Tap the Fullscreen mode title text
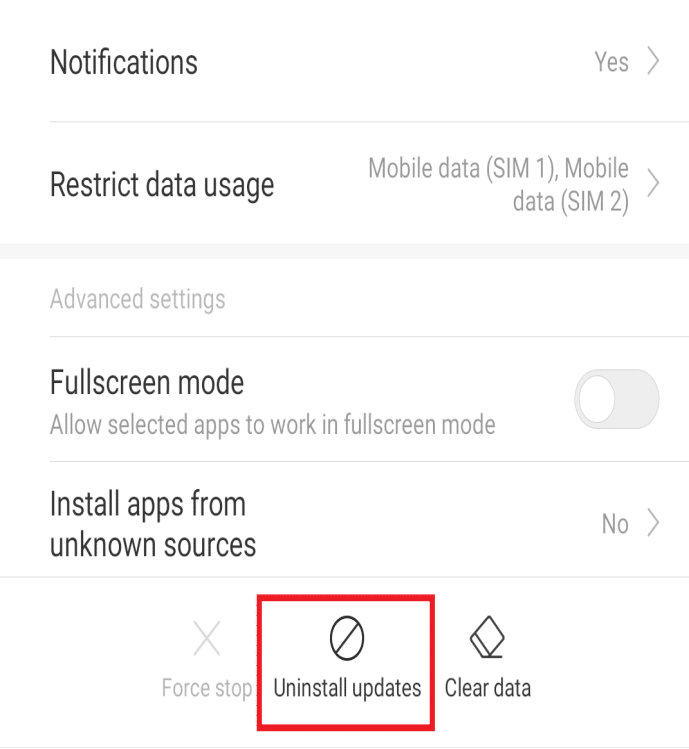Image resolution: width=689 pixels, height=749 pixels. click(147, 382)
